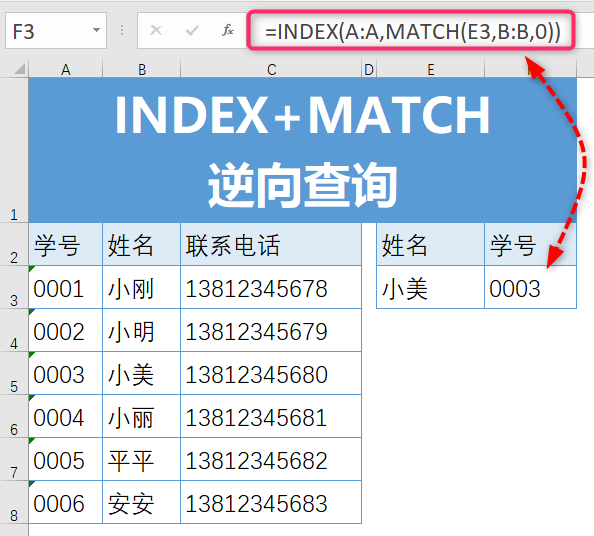Select row 7 header
594x536 pixels.
click(x=14, y=459)
